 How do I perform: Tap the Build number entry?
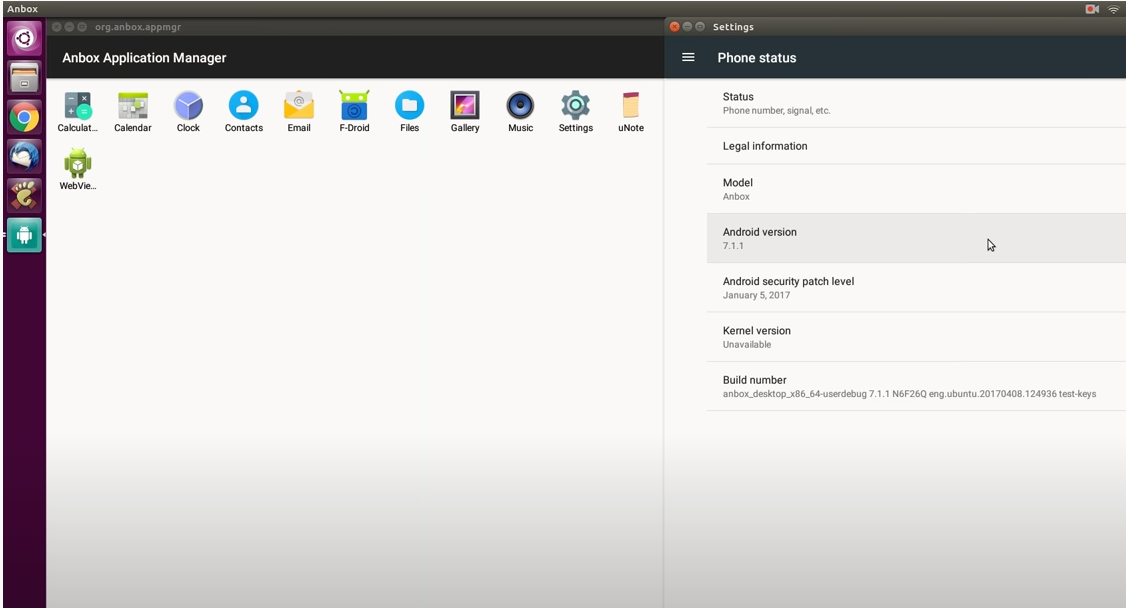coord(915,386)
